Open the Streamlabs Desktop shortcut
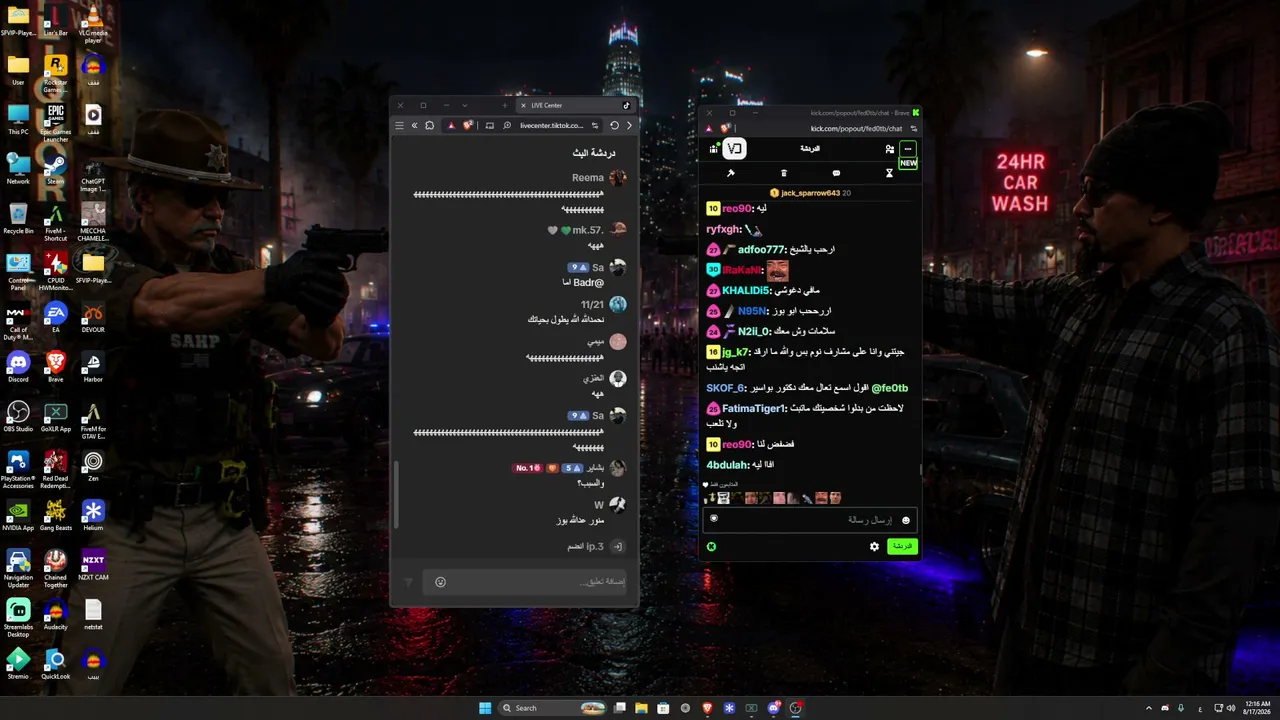The image size is (1280, 720). (x=18, y=615)
